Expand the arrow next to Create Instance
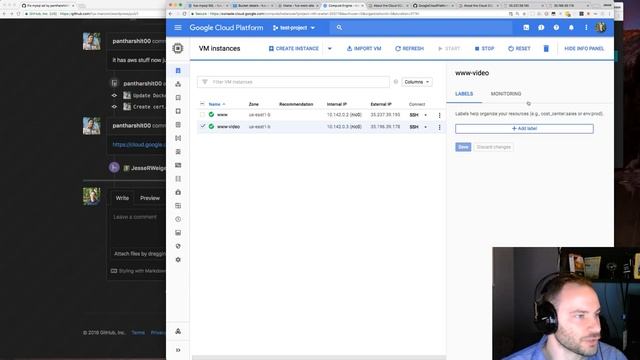The image size is (640, 360). 330,49
